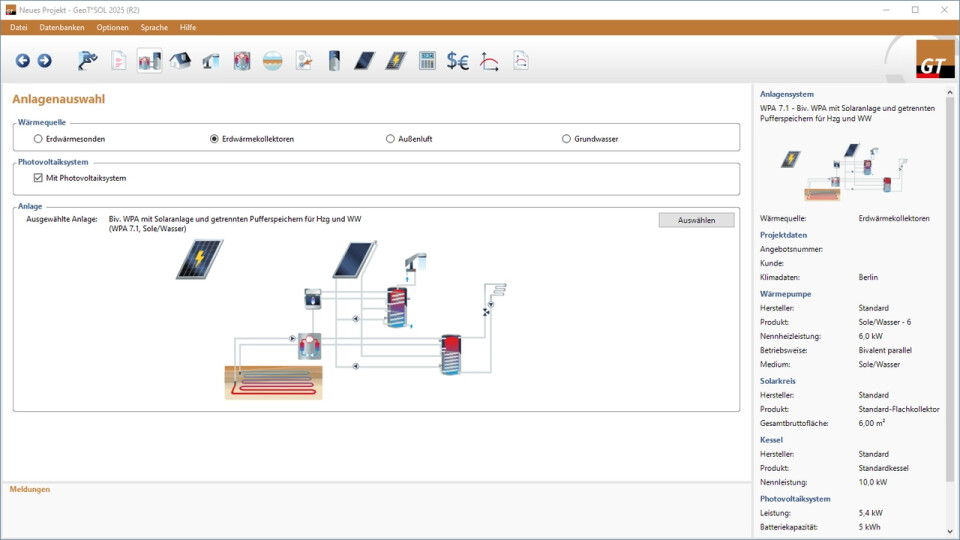Select the photovoltaic panel with lightning icon
Image resolution: width=960 pixels, height=540 pixels.
[x=396, y=61]
